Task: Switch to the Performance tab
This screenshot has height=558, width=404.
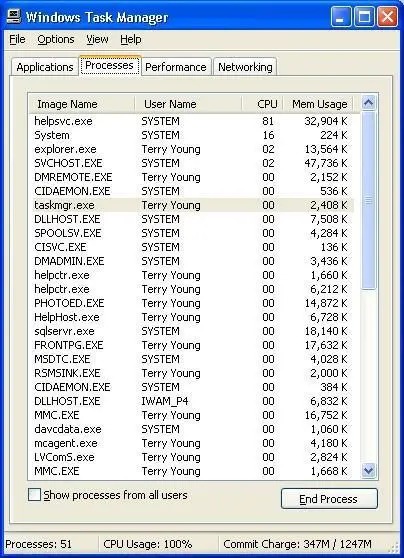Action: coord(176,67)
